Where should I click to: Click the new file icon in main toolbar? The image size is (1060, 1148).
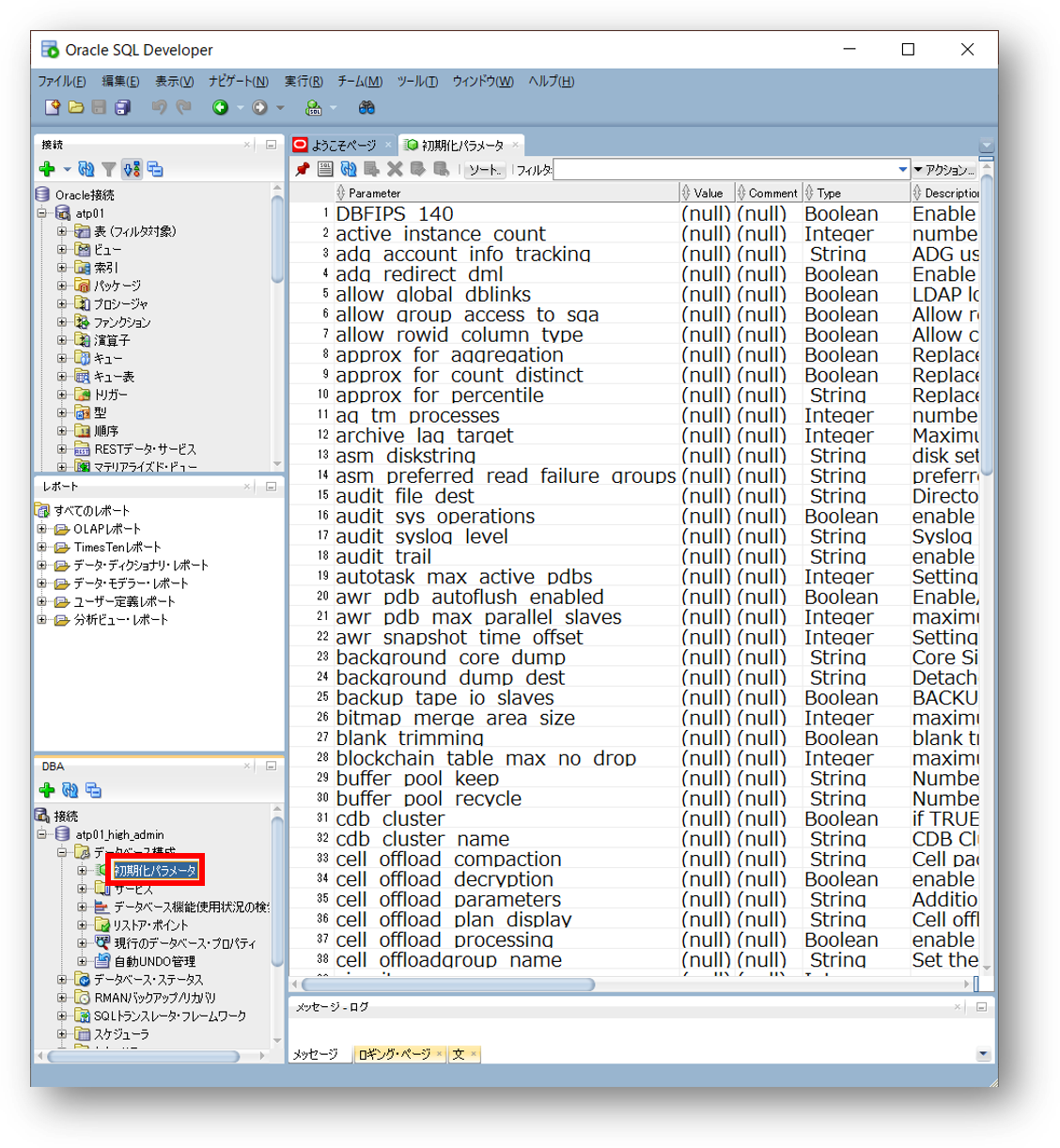click(53, 108)
